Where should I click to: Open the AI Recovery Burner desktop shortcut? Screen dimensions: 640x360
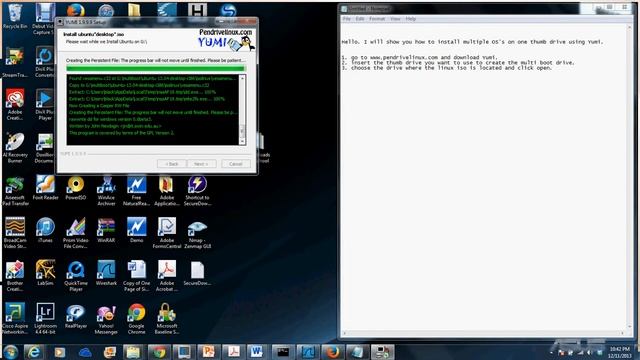point(15,148)
